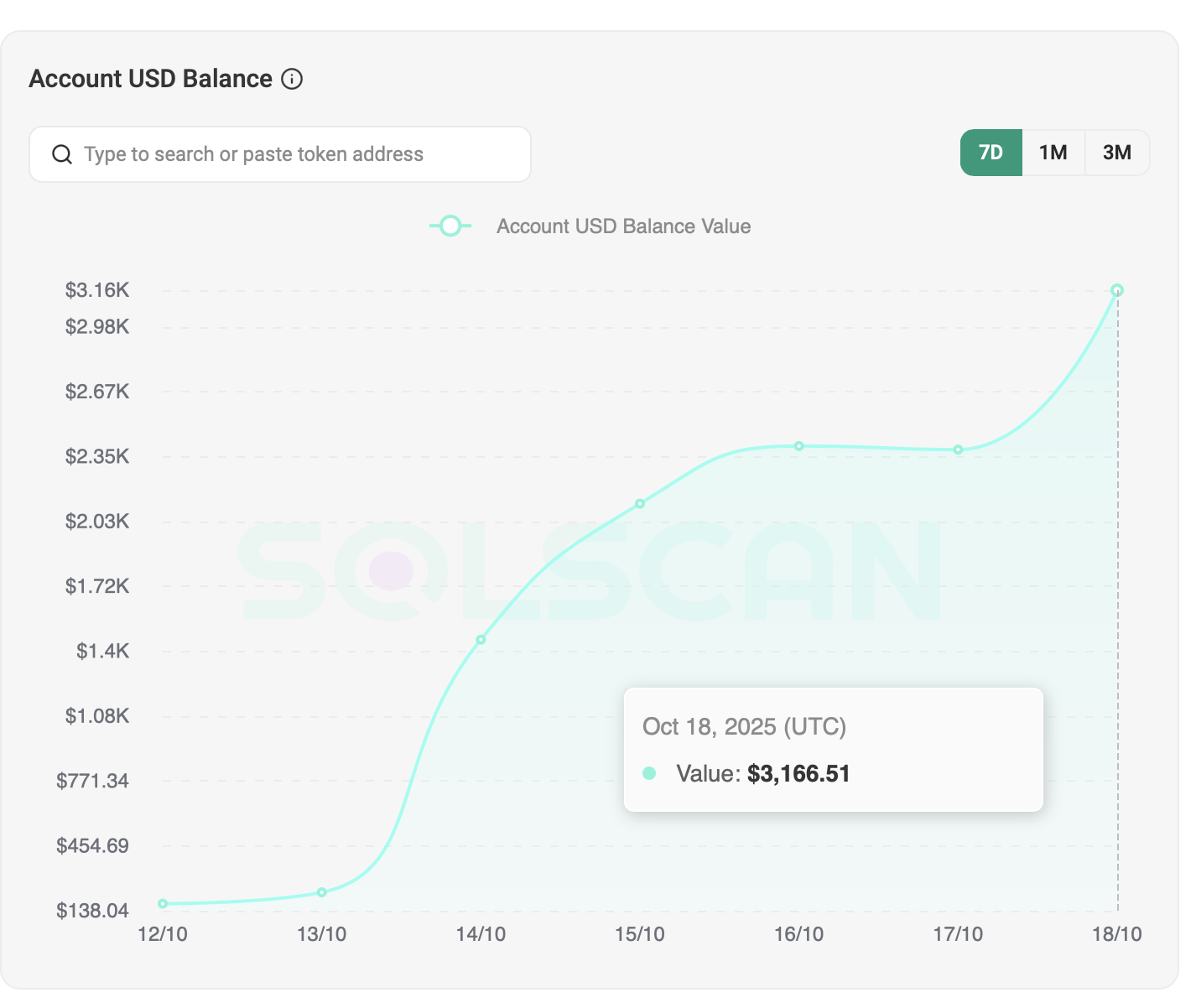Screen dimensions: 1196x1008
Task: Click the info icon beside Account USD Balance
Action: tap(292, 80)
